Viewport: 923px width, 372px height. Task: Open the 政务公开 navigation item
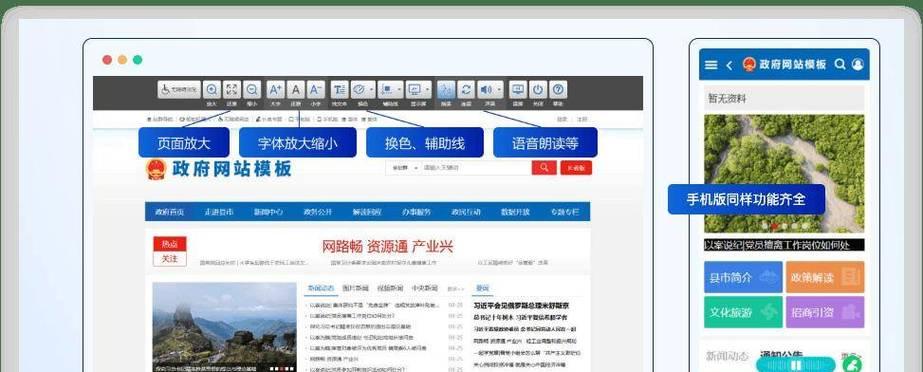coord(318,212)
